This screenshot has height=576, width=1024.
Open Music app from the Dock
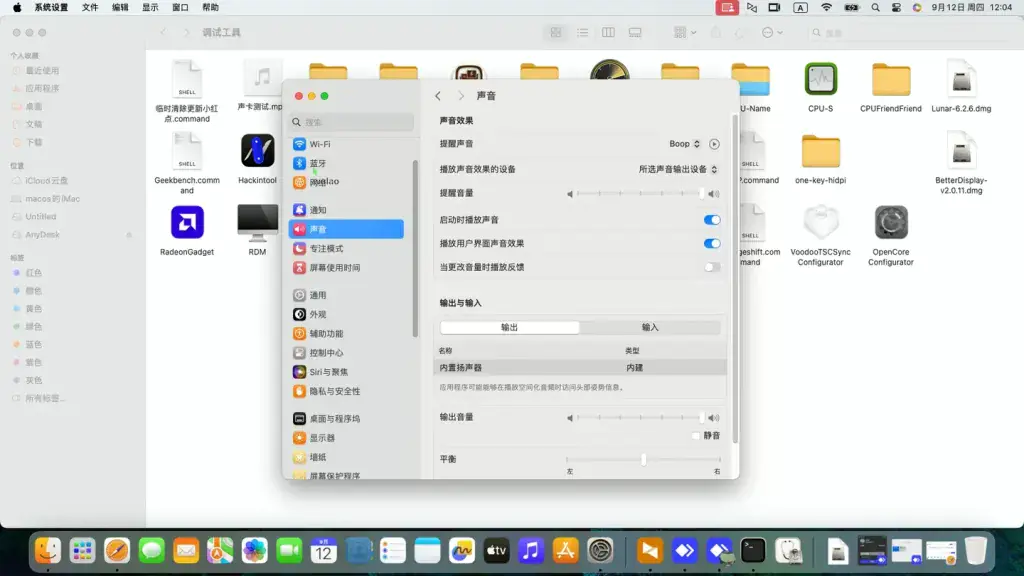(x=531, y=551)
